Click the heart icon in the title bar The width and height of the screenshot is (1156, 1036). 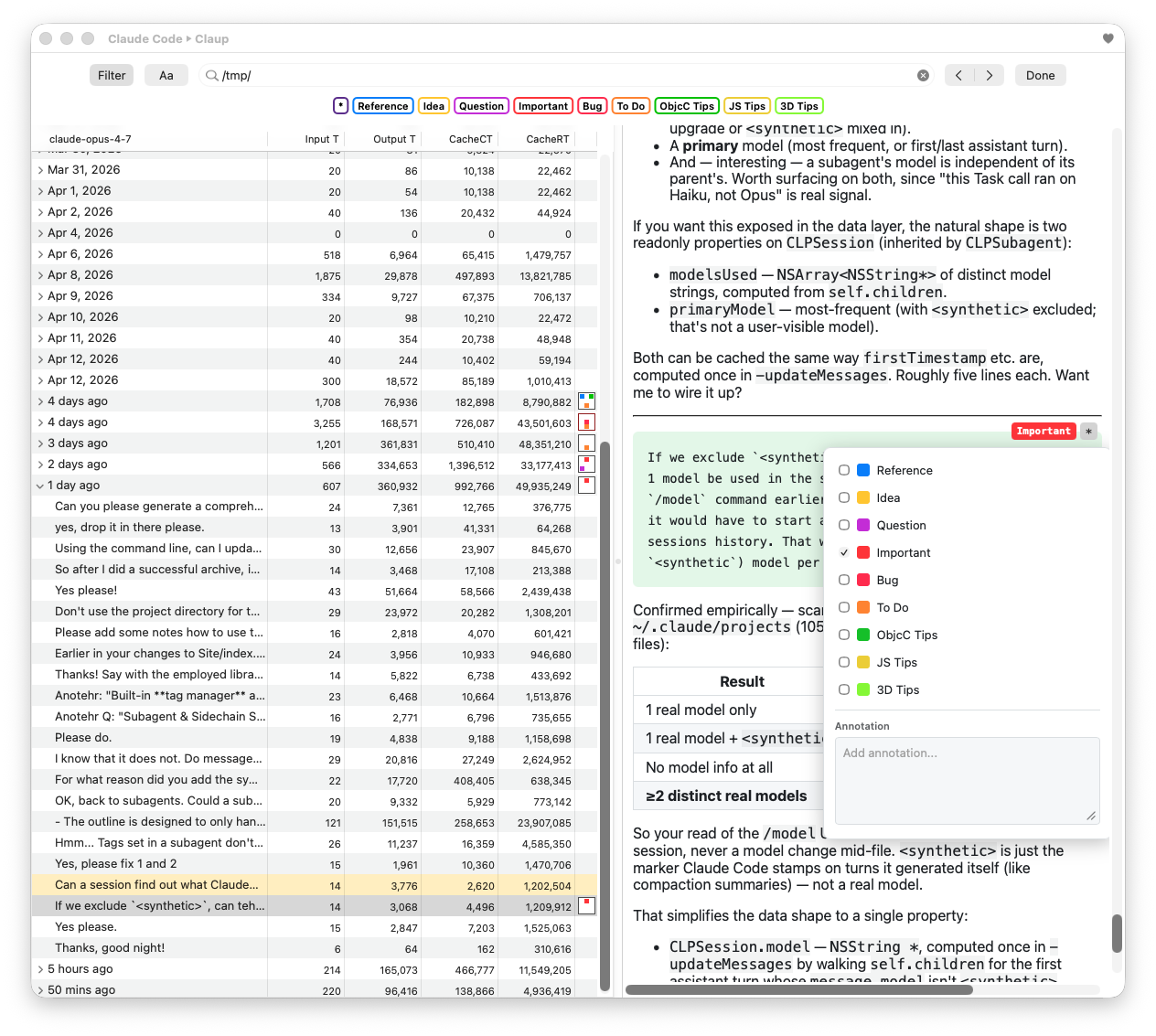1108,38
